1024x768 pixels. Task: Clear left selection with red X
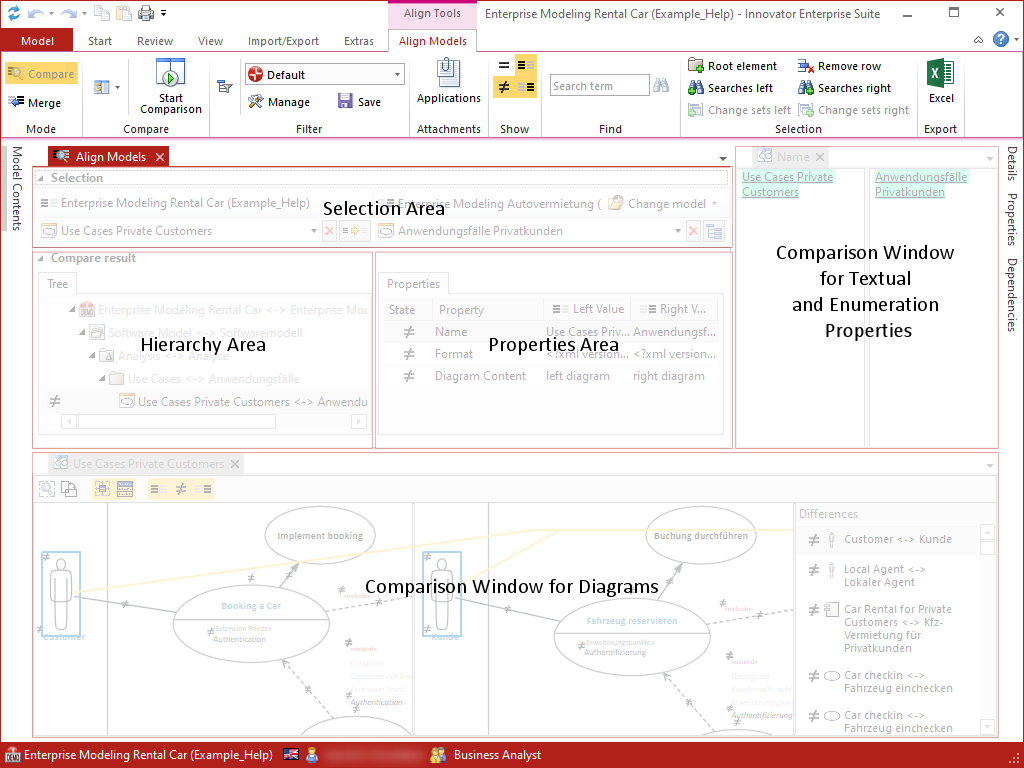point(329,231)
